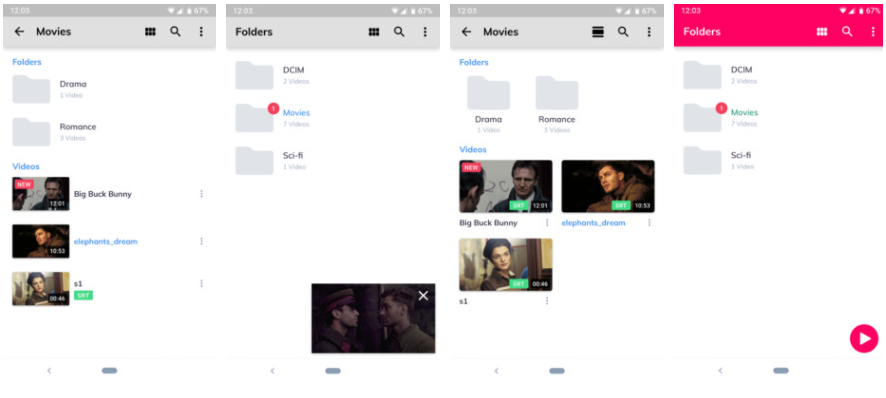Play elephants_dream thumbnail in grid view
Image resolution: width=886 pixels, height=398 pixels.
pos(608,186)
